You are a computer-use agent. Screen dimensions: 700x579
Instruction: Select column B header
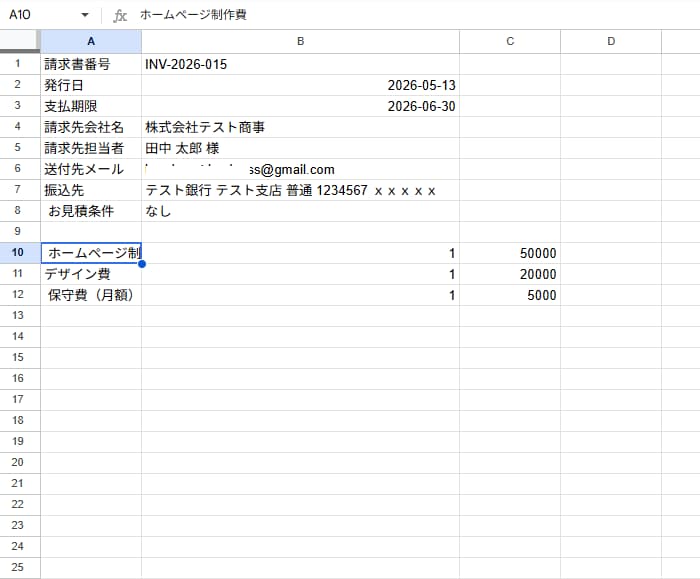tap(300, 42)
